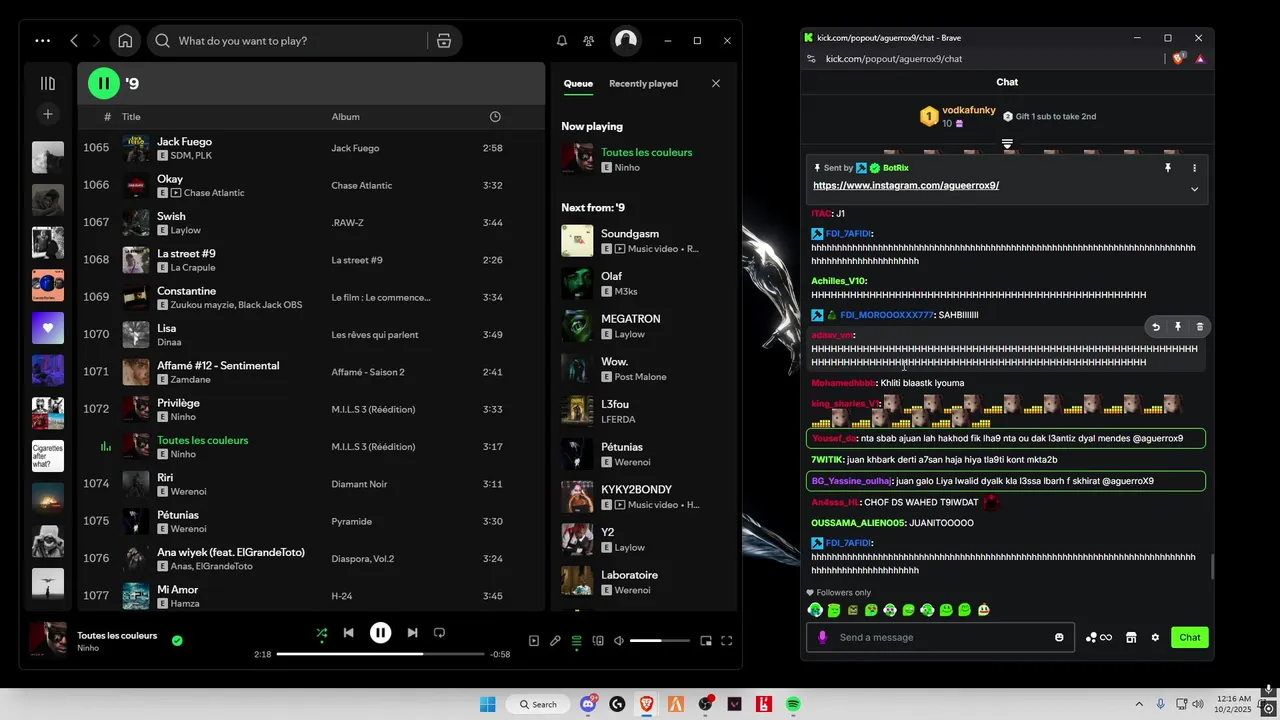
Task: Open Discord from the taskbar
Action: click(588, 704)
